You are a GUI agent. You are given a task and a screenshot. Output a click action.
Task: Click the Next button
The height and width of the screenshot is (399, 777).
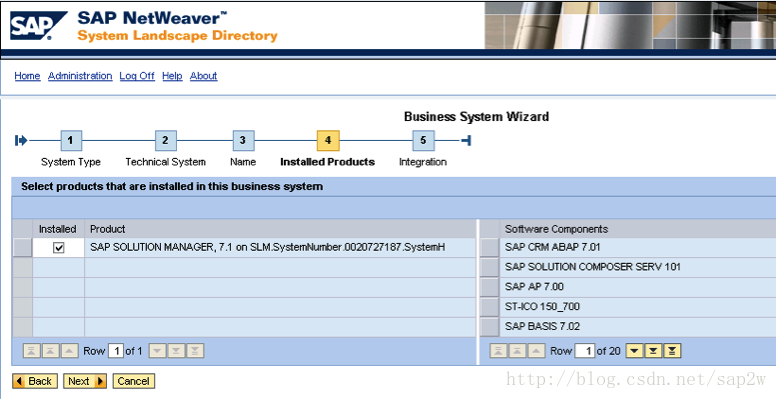click(x=85, y=381)
